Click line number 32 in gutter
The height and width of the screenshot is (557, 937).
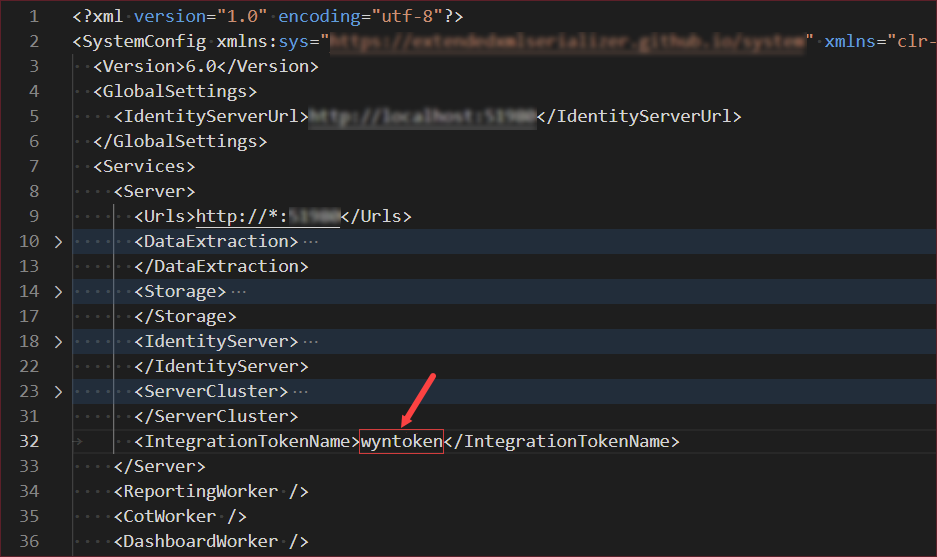point(29,442)
